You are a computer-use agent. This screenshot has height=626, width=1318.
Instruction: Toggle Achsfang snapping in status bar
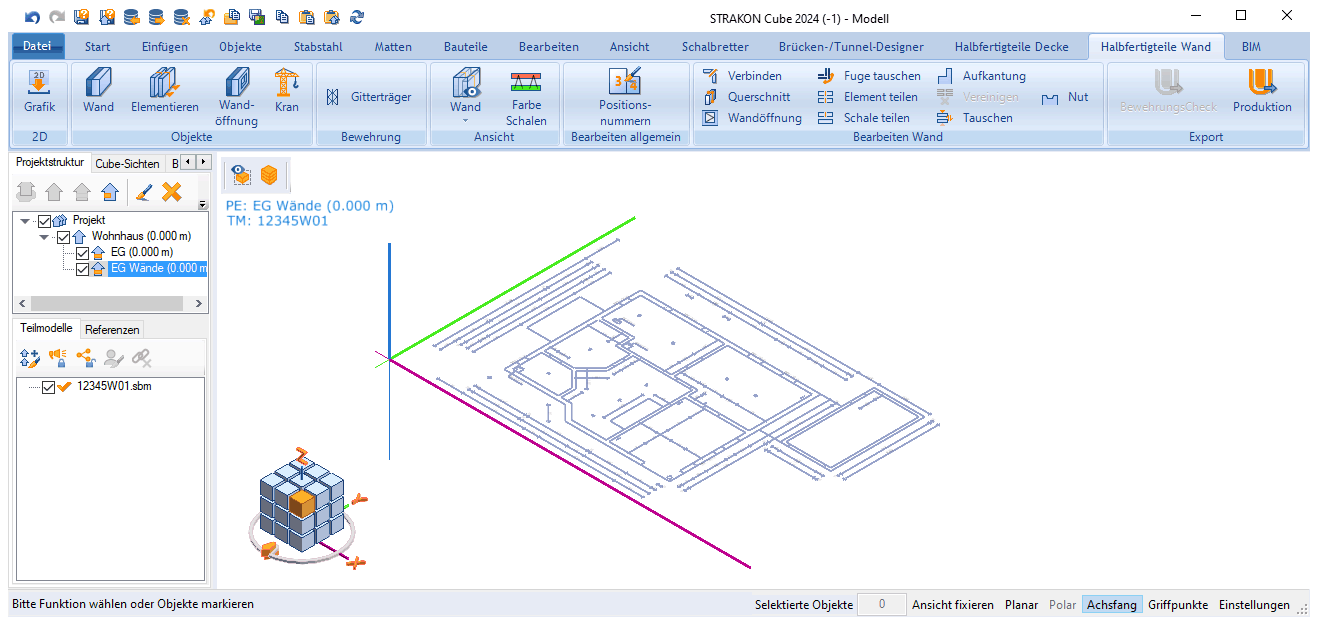1111,605
